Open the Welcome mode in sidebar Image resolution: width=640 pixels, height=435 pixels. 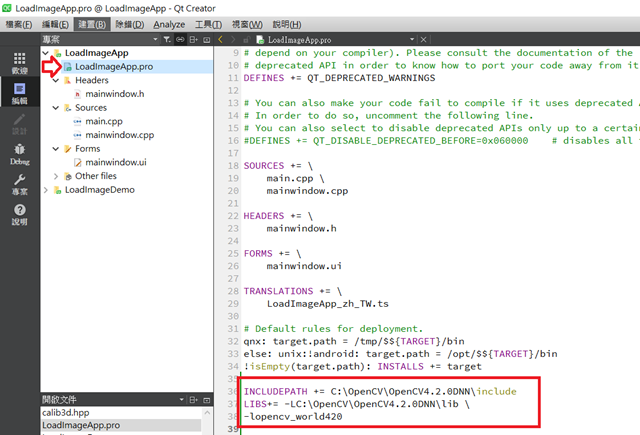pyautogui.click(x=19, y=63)
